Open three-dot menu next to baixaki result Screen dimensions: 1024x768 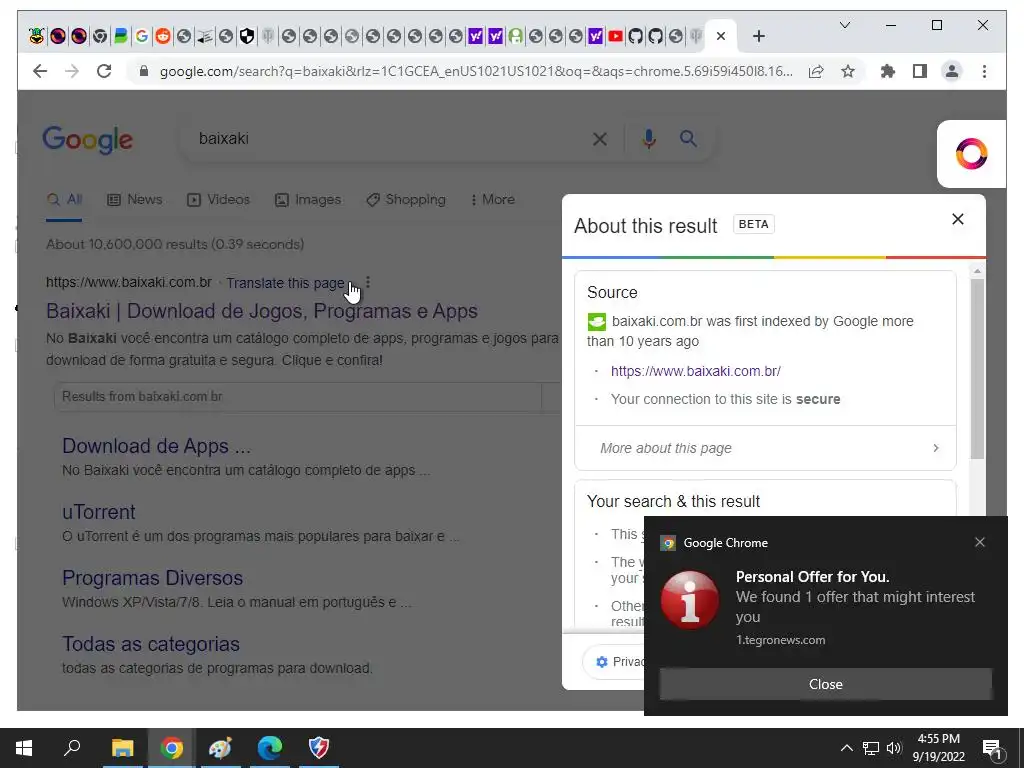[x=368, y=282]
